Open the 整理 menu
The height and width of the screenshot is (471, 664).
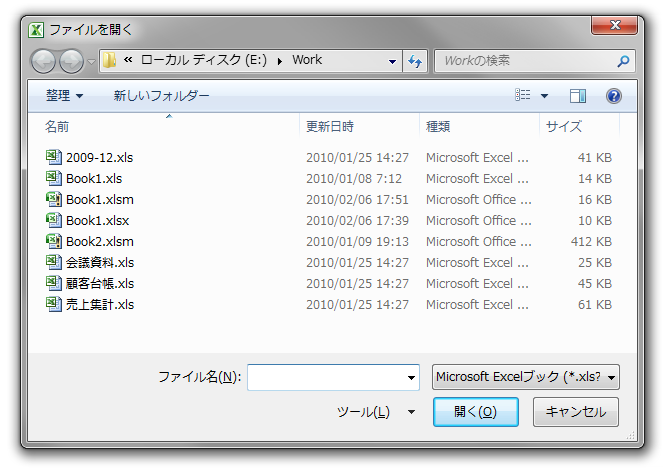[x=64, y=96]
